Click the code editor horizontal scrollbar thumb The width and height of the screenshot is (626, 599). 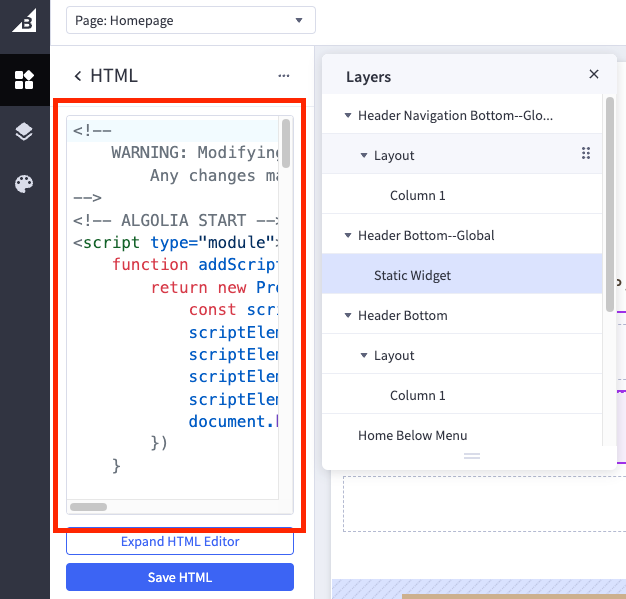tap(88, 507)
